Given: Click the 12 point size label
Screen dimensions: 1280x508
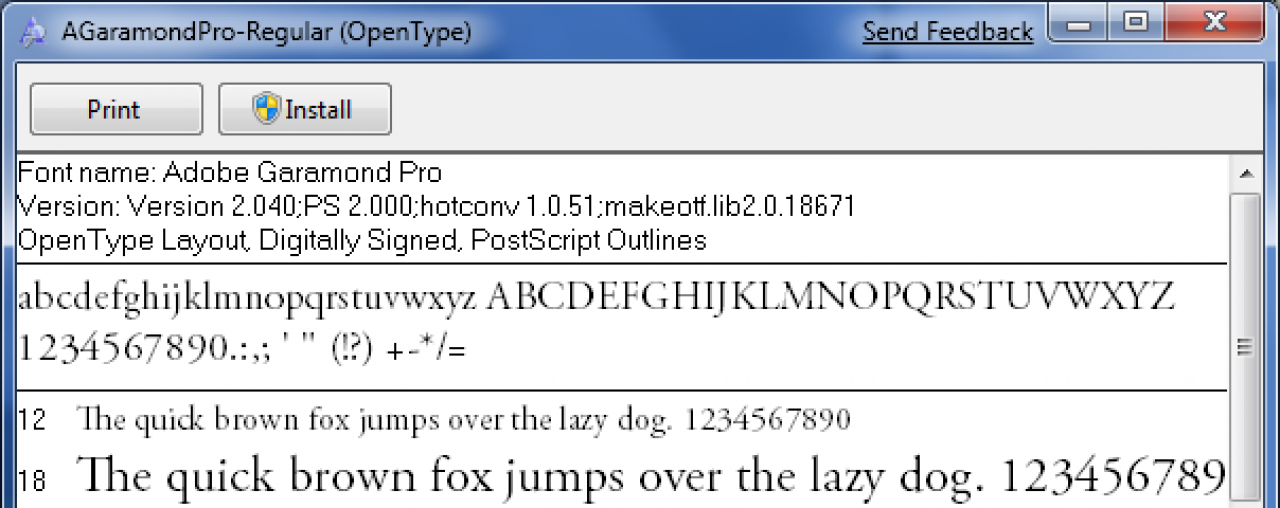Looking at the screenshot, I should [32, 421].
